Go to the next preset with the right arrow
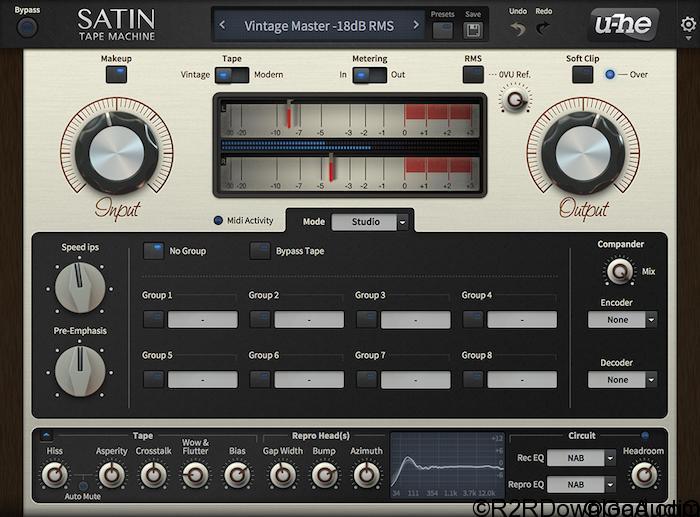Image resolution: width=700 pixels, height=517 pixels. [416, 25]
